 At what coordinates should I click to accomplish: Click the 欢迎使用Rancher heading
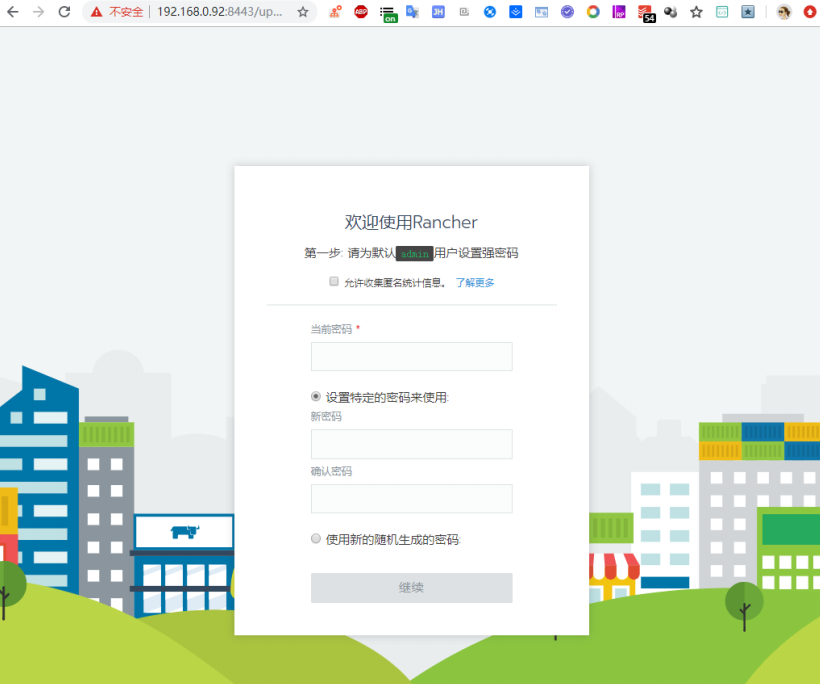(x=411, y=222)
